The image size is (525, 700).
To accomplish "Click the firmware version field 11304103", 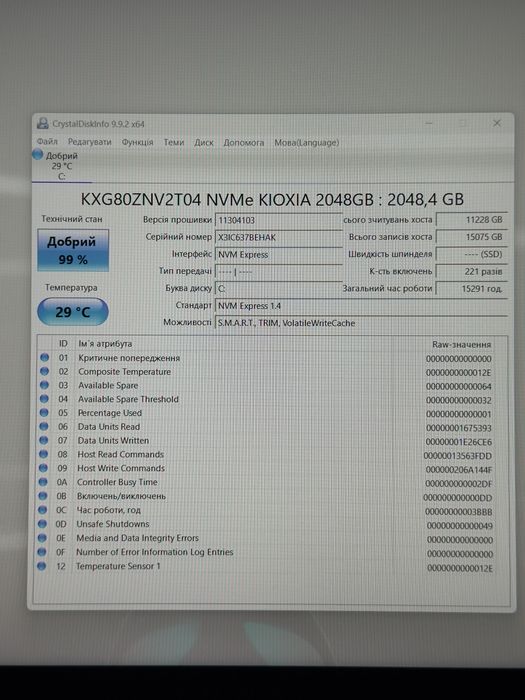I will click(279, 220).
